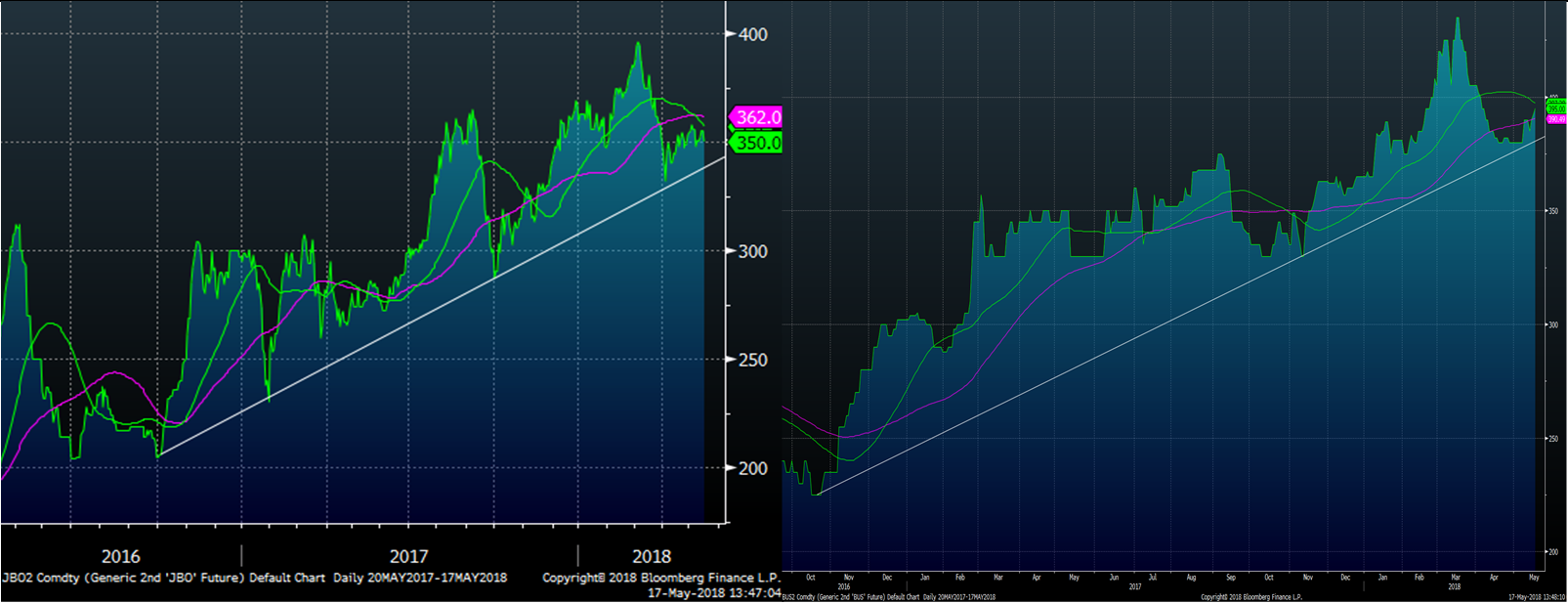Select the 2018 year label on left chart

[x=651, y=556]
